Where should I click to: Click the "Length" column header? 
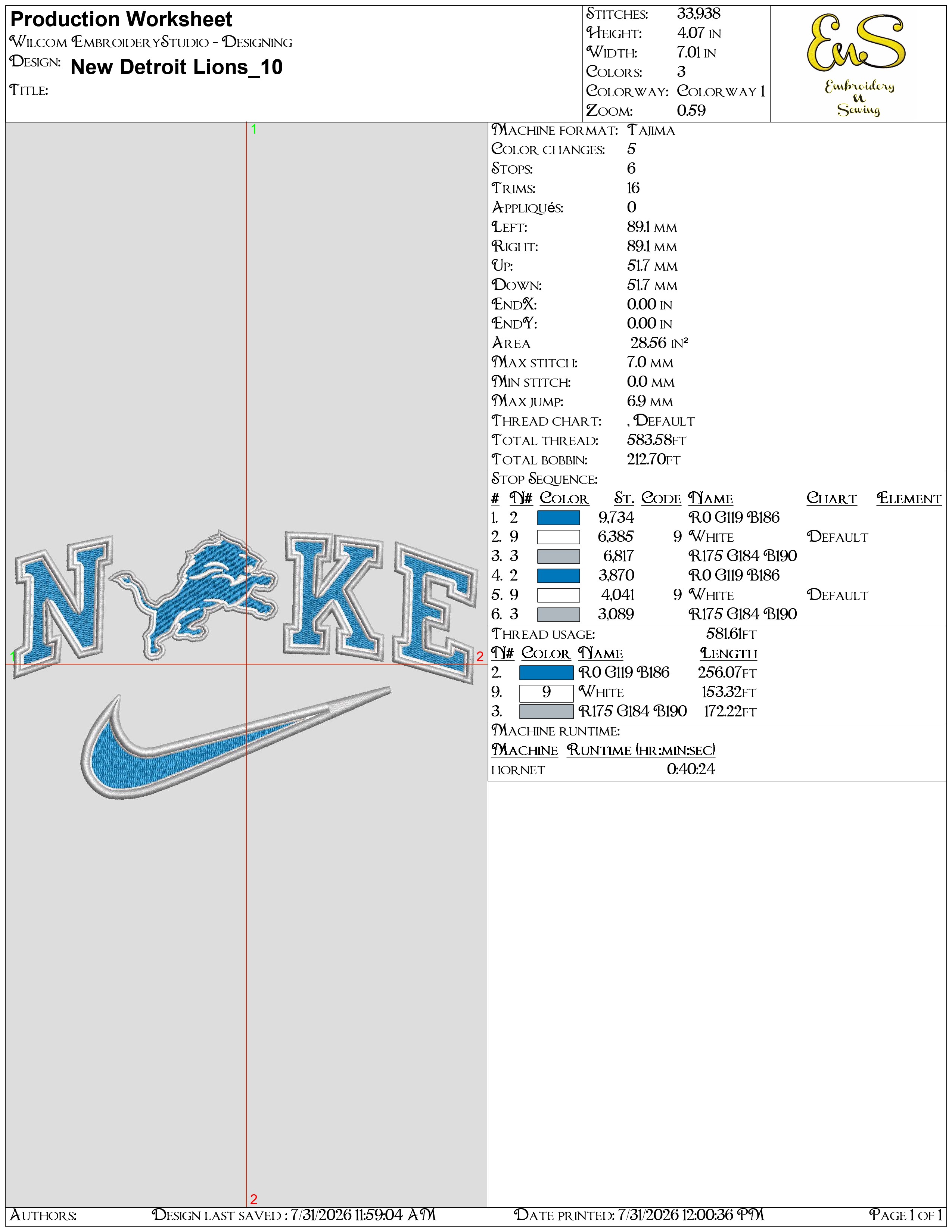tap(729, 653)
